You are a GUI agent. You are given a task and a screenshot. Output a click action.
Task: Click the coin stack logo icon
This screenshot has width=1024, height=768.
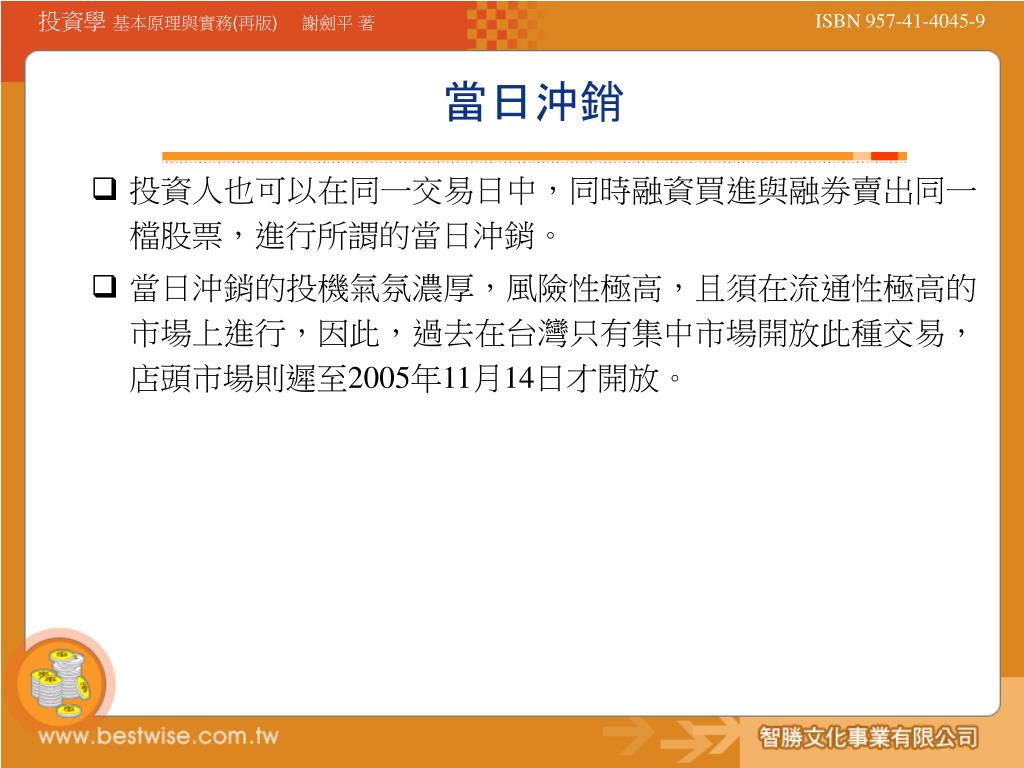[62, 683]
